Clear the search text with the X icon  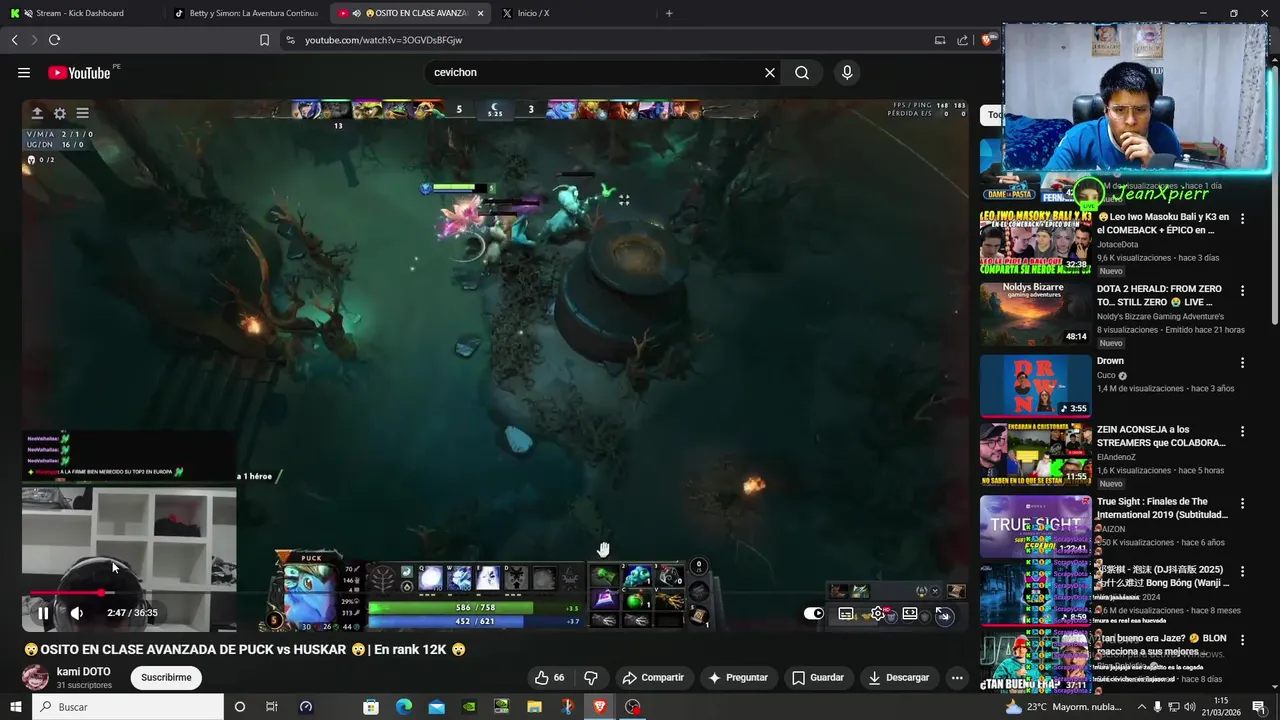pyautogui.click(x=770, y=72)
